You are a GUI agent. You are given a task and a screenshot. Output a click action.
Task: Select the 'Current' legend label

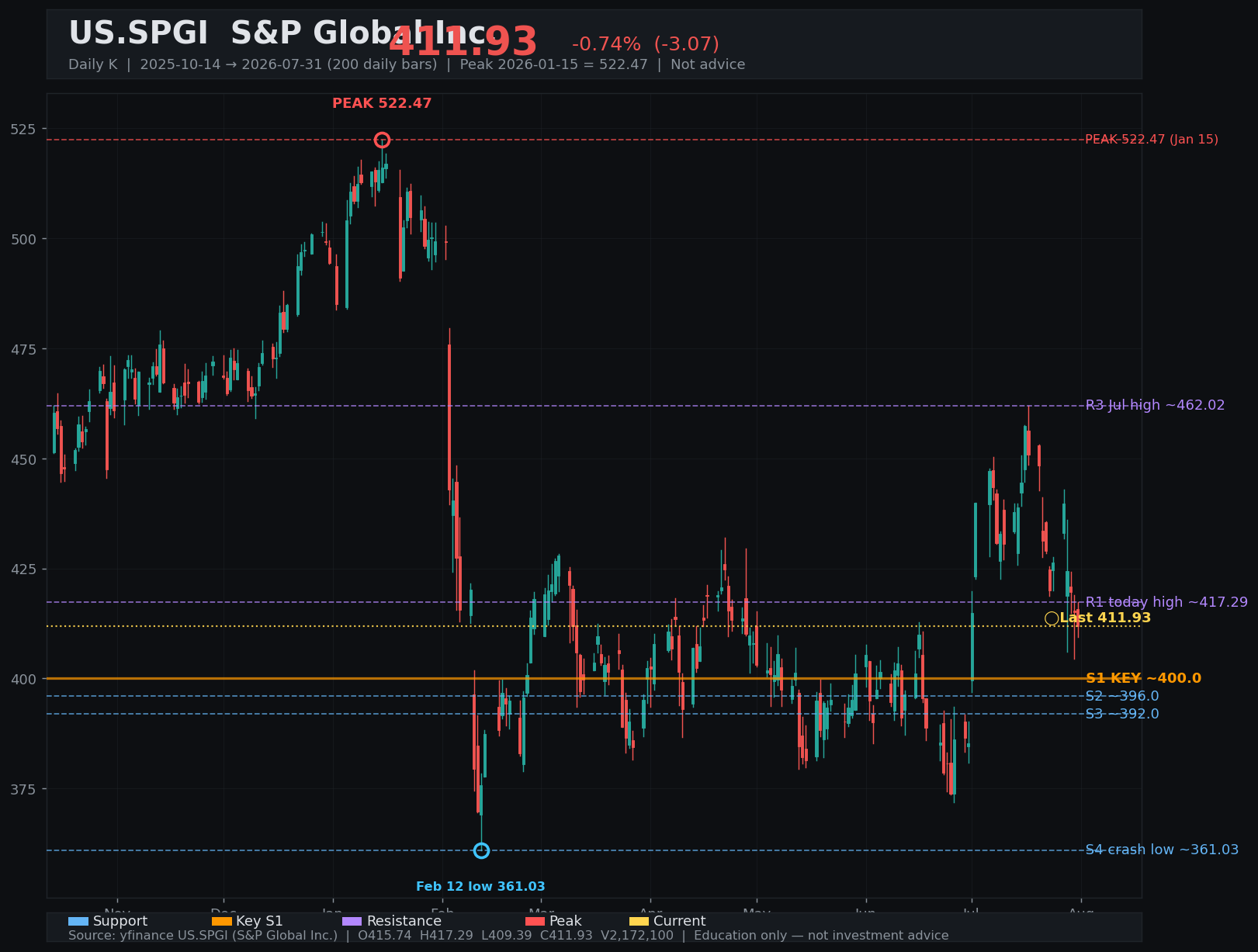point(679,921)
